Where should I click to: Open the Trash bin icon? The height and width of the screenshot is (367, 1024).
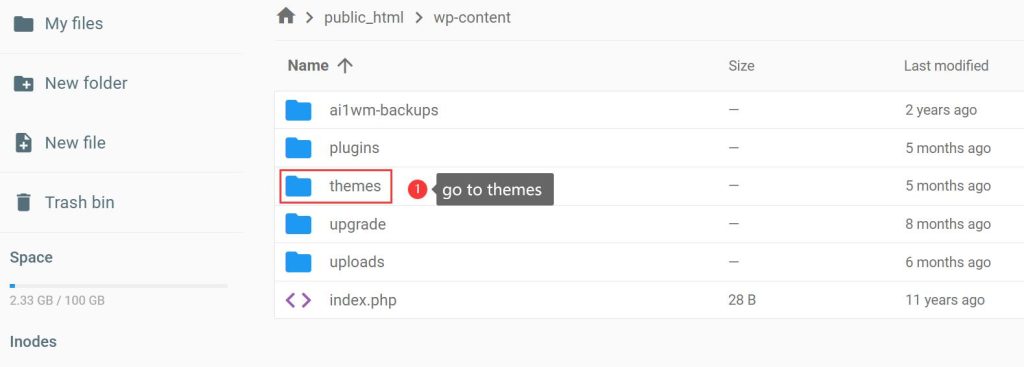click(24, 202)
